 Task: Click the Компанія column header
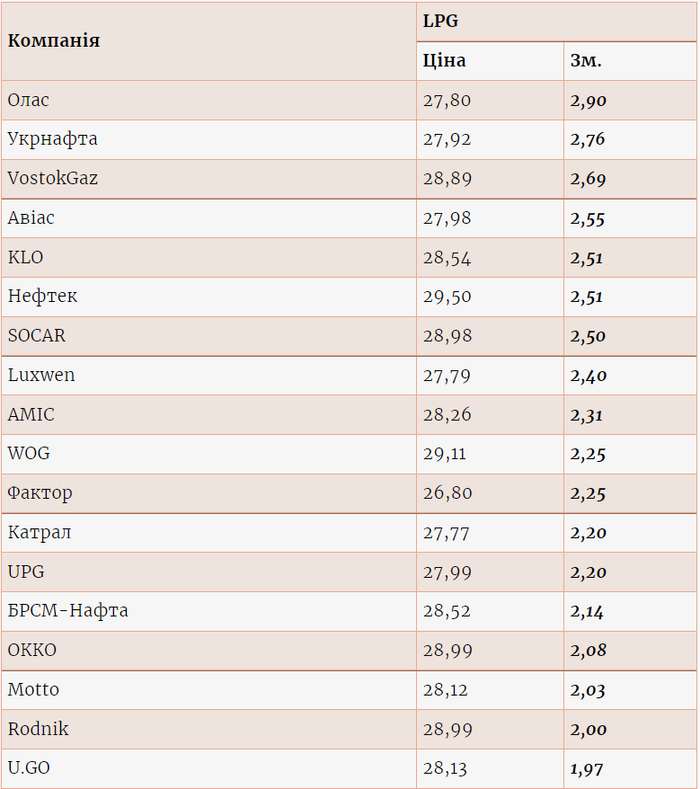pyautogui.click(x=54, y=41)
